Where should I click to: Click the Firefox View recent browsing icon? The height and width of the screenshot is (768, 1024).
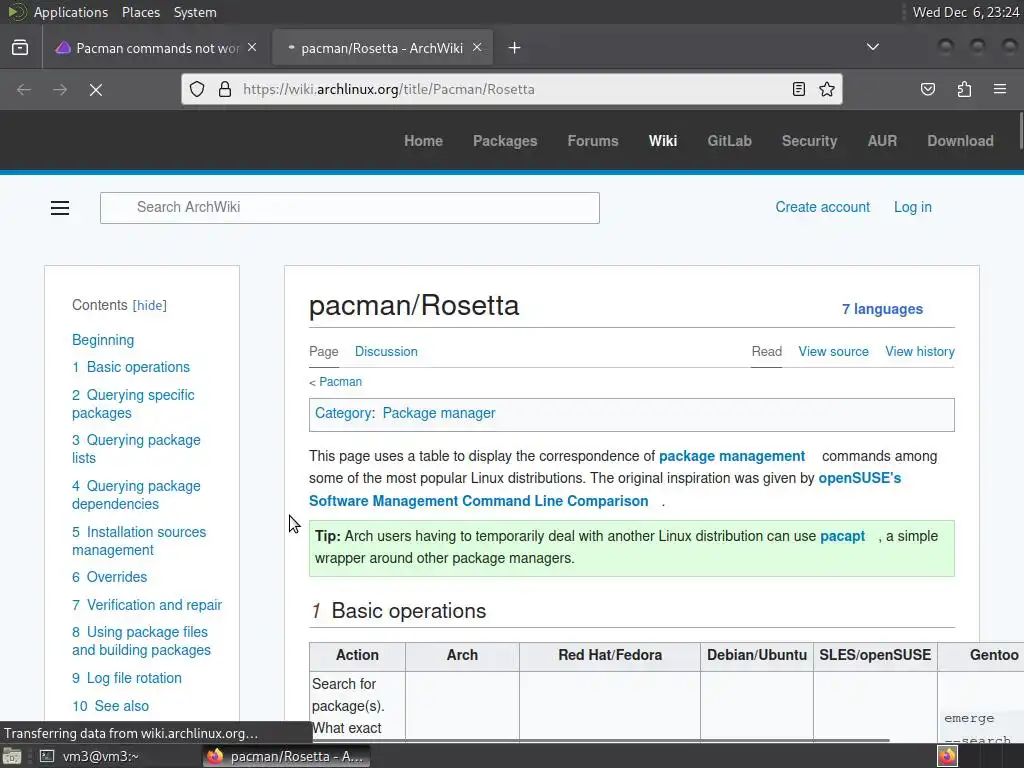tap(20, 48)
